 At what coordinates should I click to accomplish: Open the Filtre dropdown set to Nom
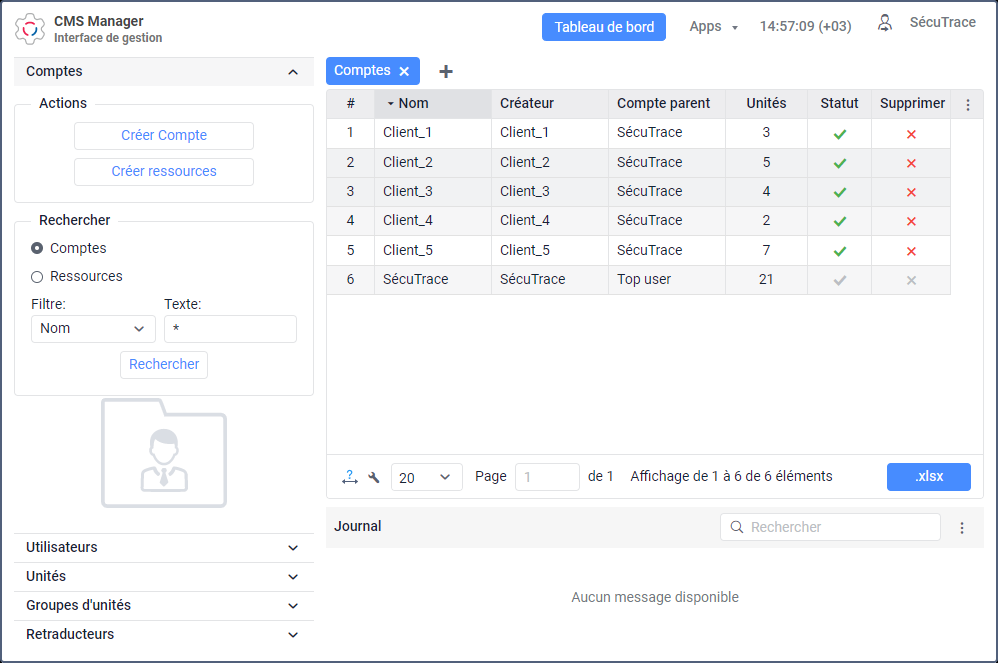point(93,329)
